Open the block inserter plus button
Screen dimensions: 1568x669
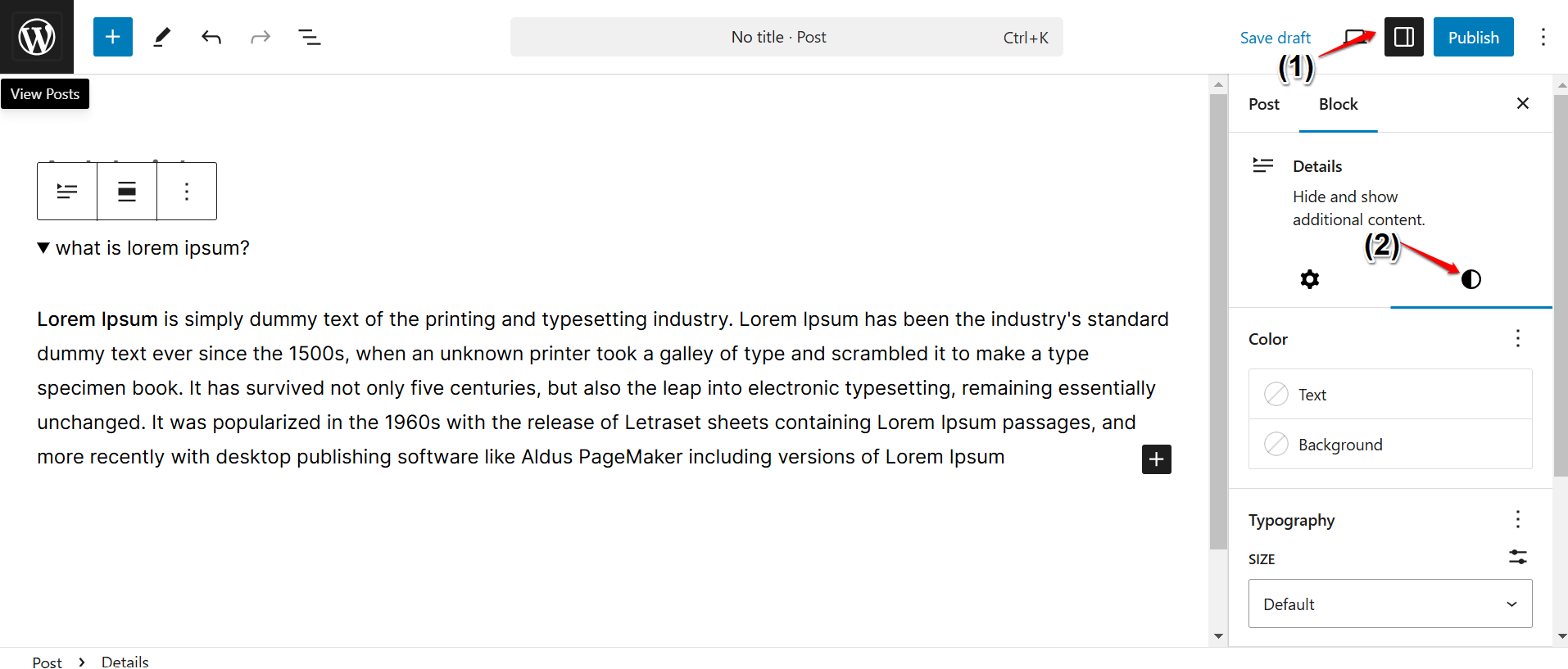click(113, 37)
